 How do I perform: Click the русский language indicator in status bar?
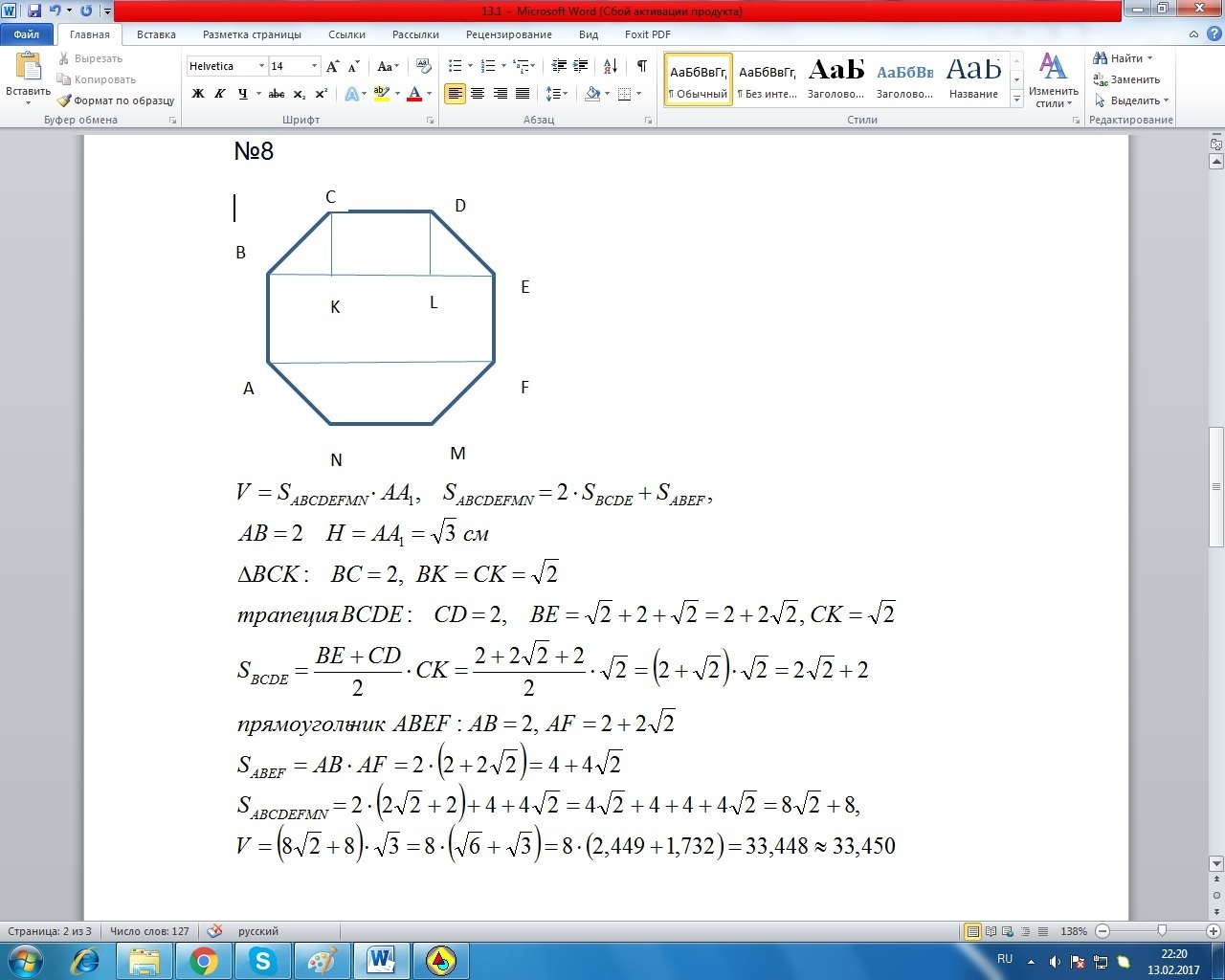coord(258,931)
